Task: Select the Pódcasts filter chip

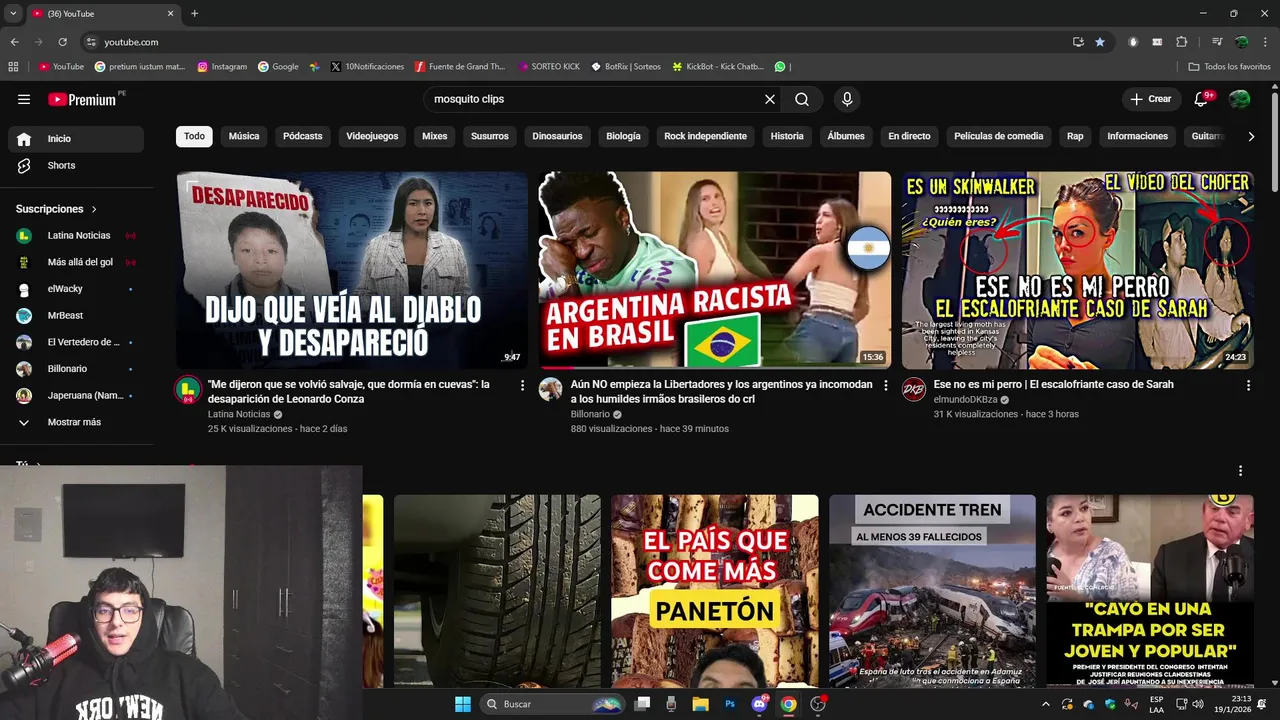Action: pos(302,136)
